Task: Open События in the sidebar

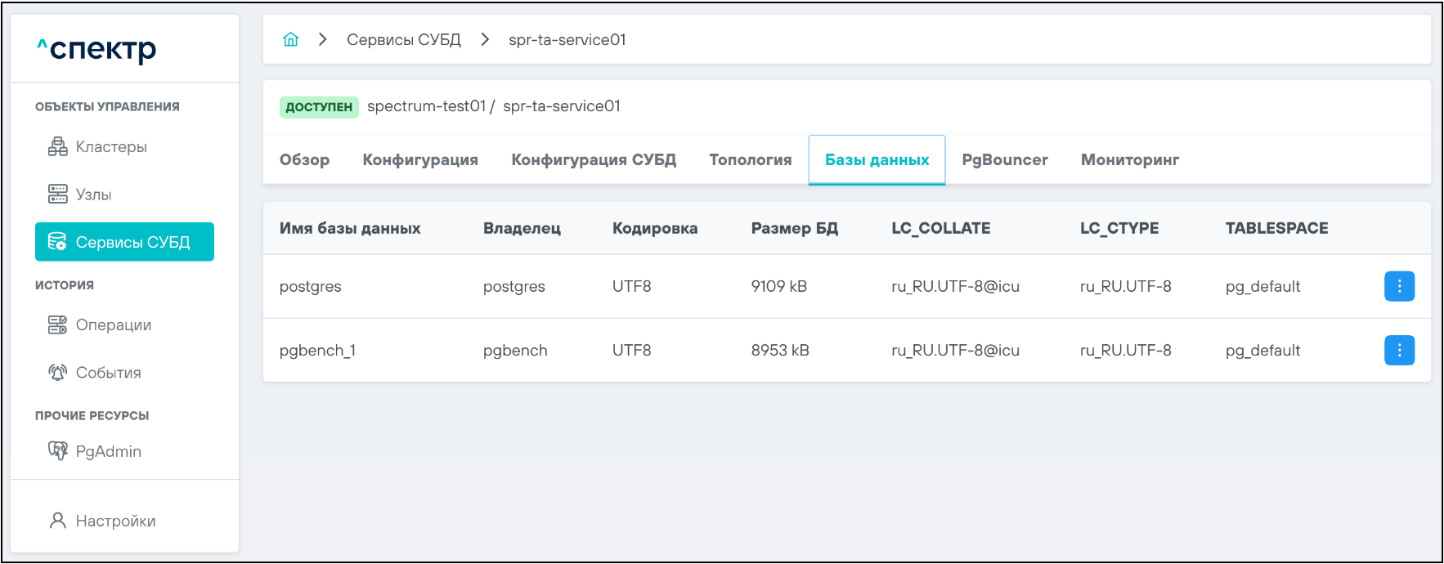Action: tap(108, 373)
